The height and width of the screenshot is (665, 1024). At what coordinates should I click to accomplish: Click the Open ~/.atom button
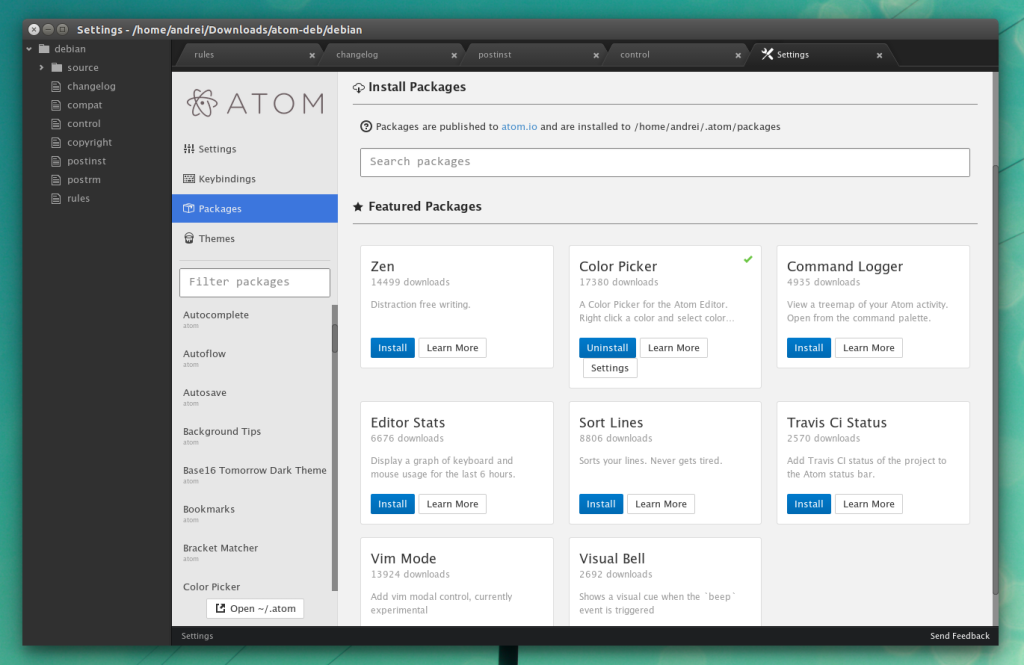point(255,608)
